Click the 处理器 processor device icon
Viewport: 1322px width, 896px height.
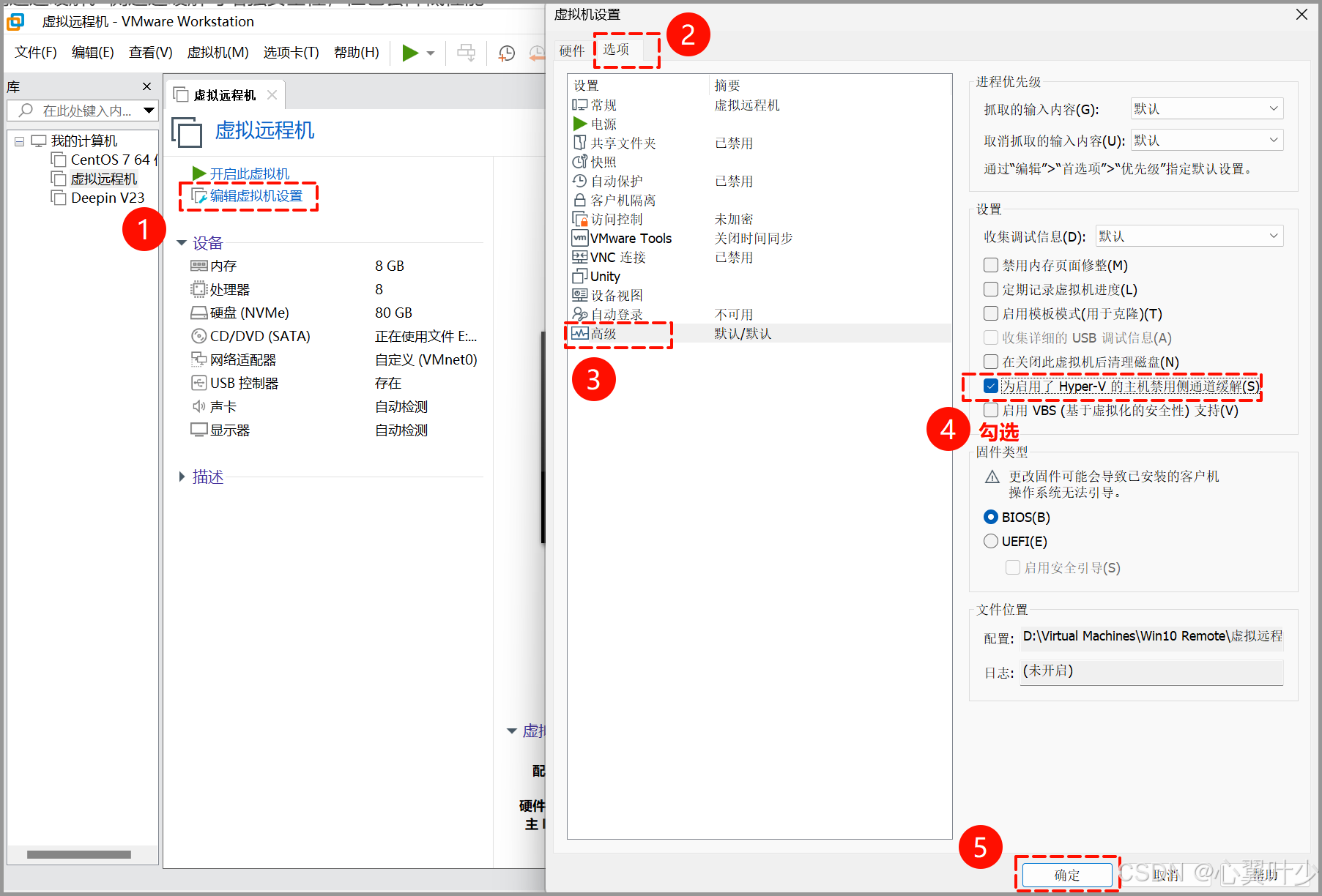point(199,289)
